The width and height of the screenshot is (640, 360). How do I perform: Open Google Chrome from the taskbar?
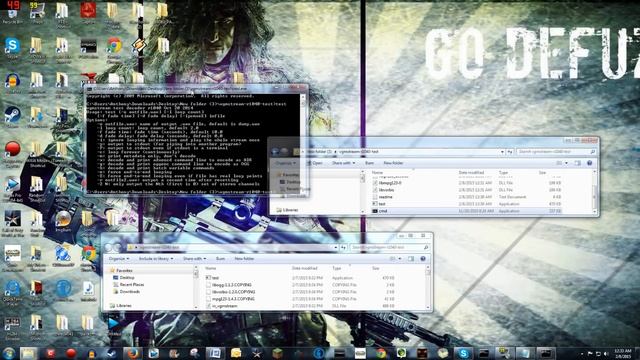click(381, 353)
